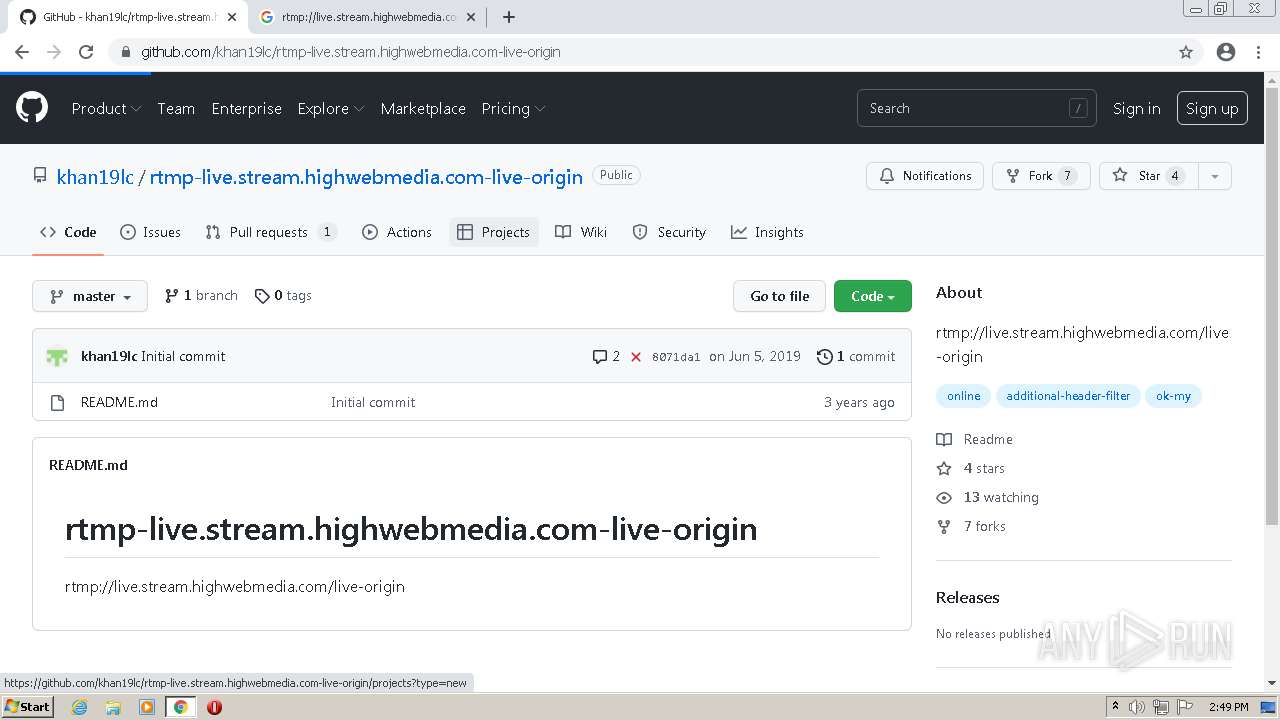The image size is (1280, 720).
Task: Open the GitHub logo homepage
Action: coord(32,108)
